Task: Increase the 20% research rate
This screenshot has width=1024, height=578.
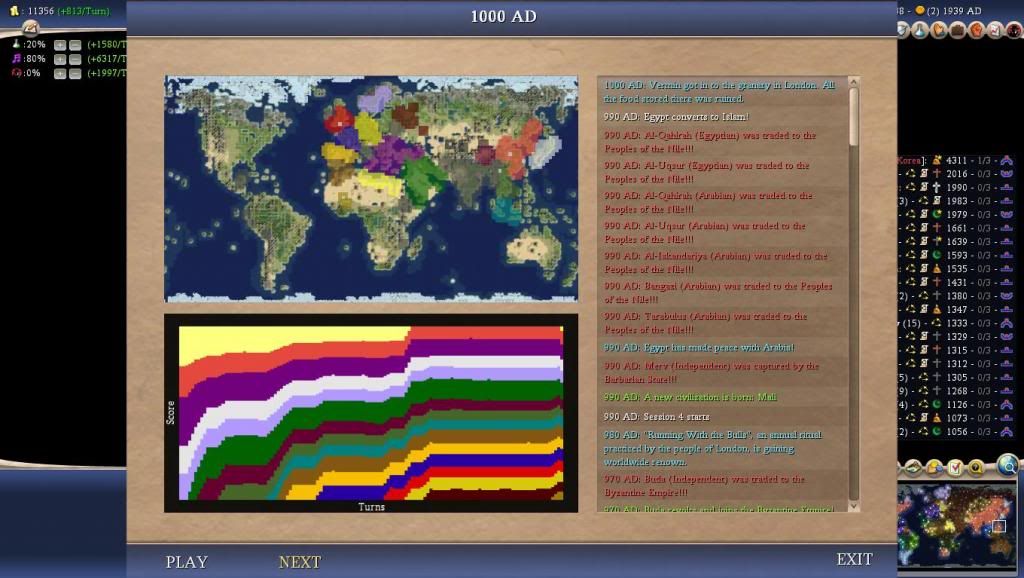Action: click(60, 44)
